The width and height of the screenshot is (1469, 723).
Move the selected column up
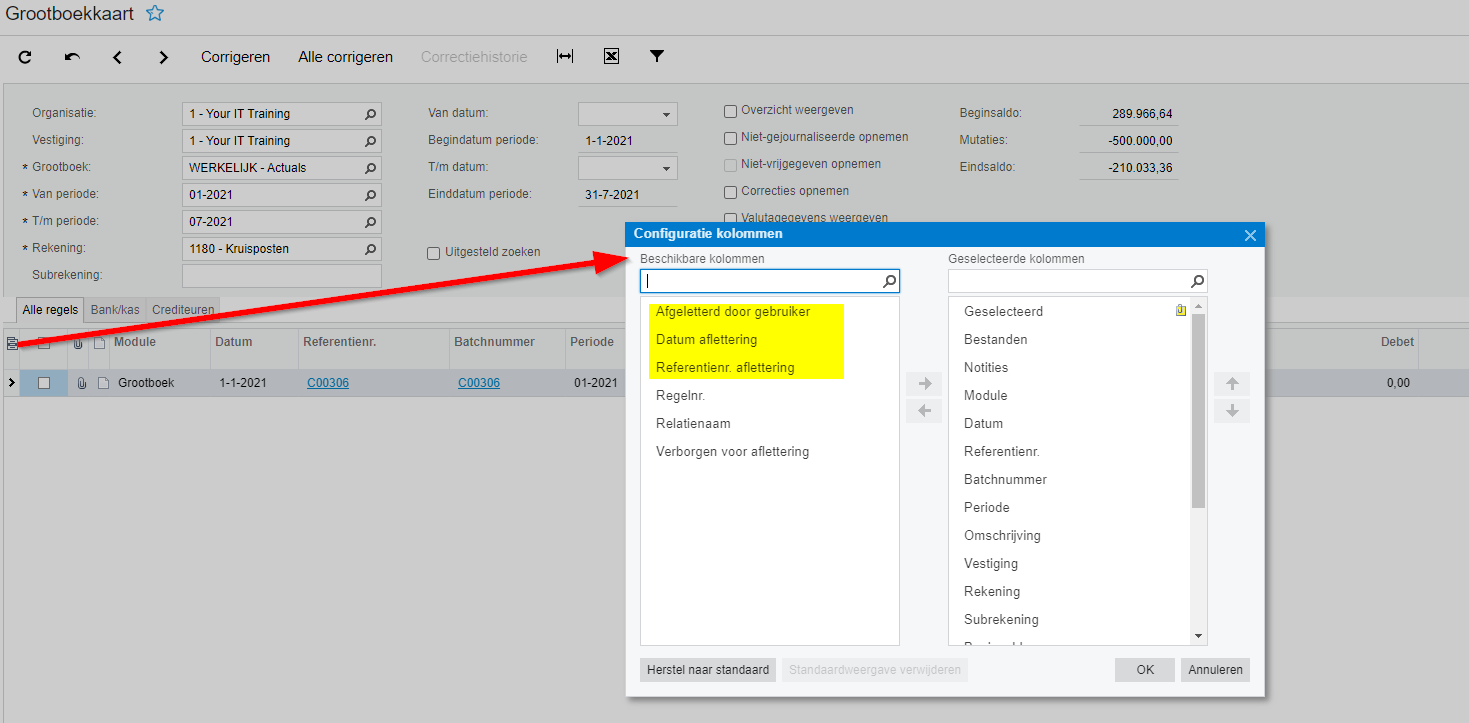pos(1232,383)
